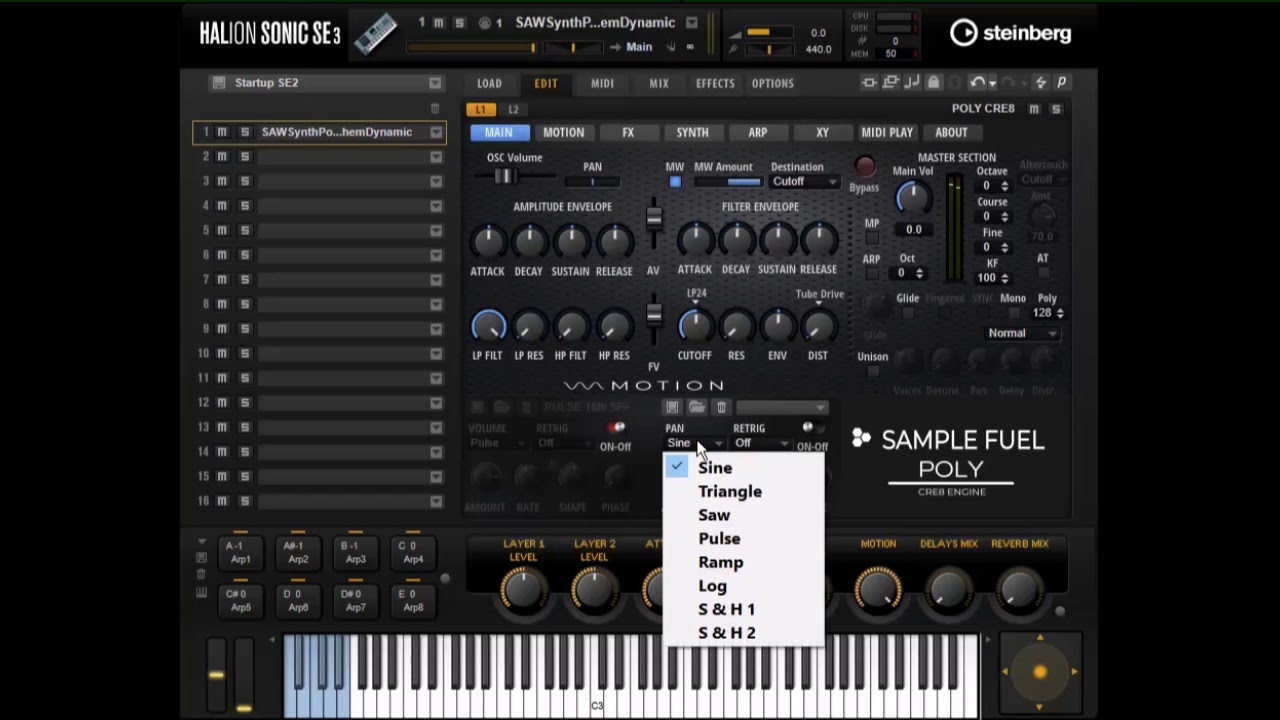Solo POLY CRE8 with s button
The width and height of the screenshot is (1280, 720).
pos(1056,109)
